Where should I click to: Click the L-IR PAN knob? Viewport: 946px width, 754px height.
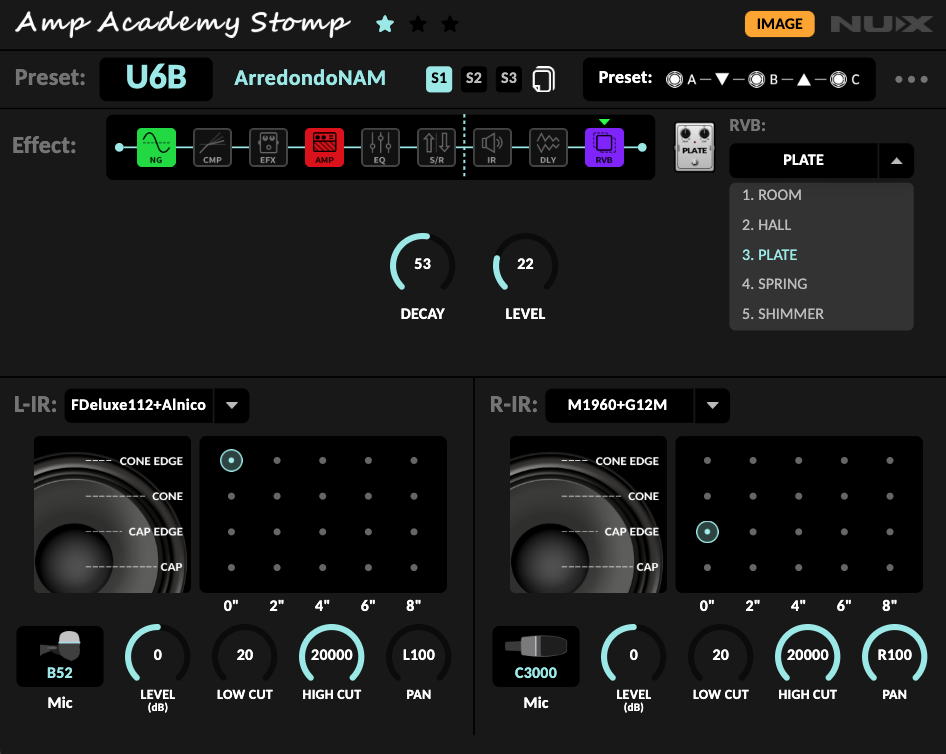point(419,656)
